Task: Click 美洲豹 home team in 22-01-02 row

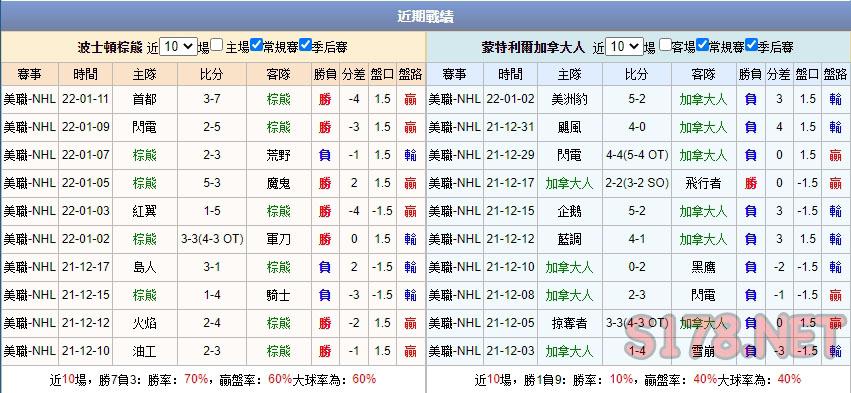Action: (x=569, y=99)
